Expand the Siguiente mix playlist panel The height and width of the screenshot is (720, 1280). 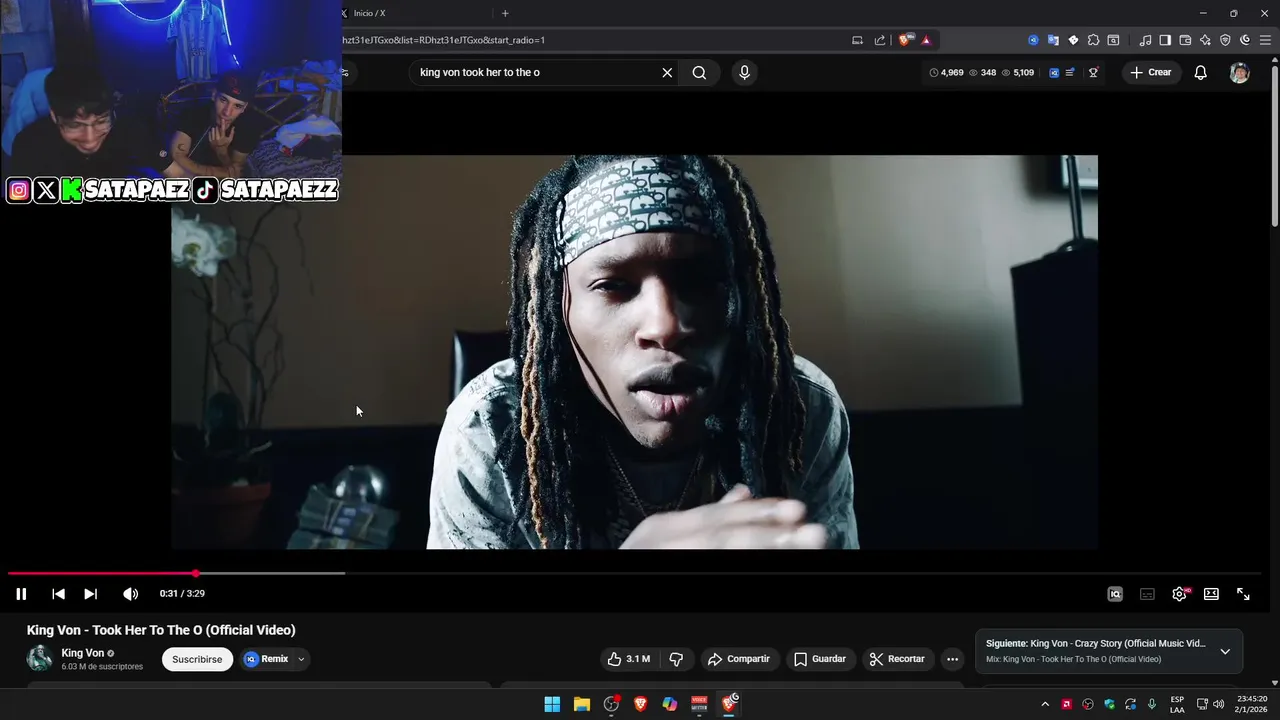(x=1225, y=651)
